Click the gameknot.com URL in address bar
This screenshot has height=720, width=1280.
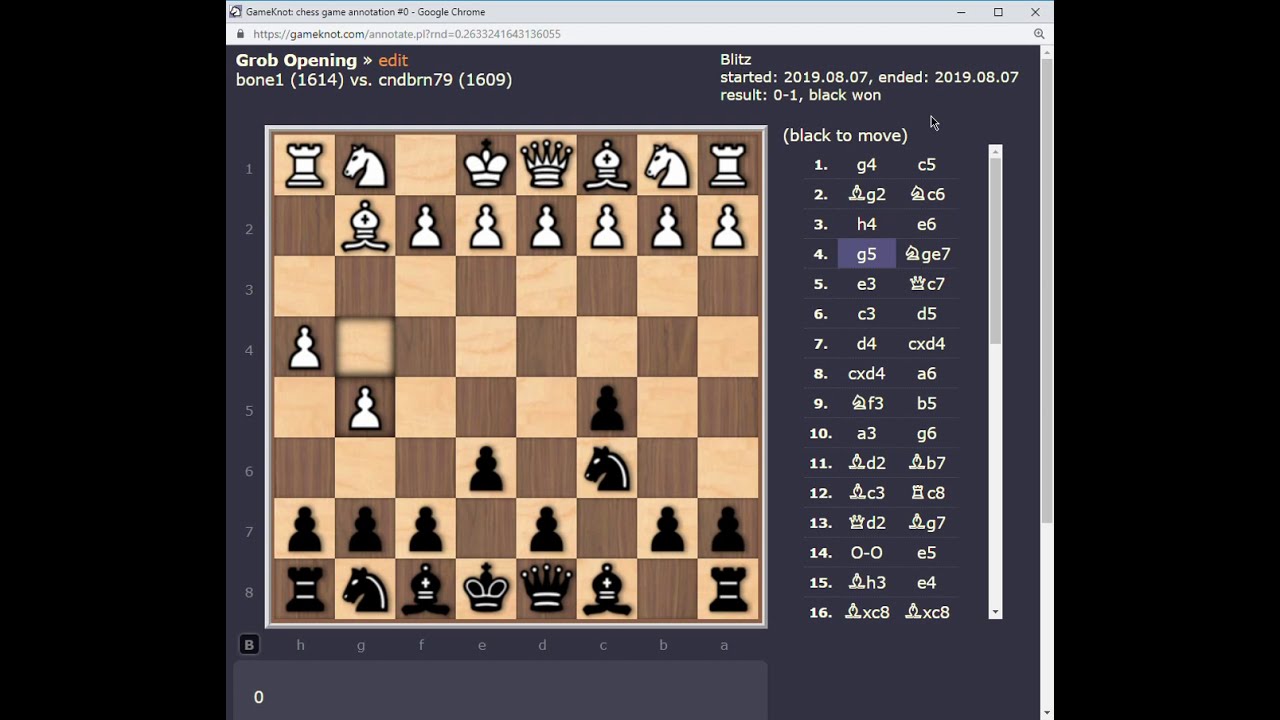click(x=407, y=34)
